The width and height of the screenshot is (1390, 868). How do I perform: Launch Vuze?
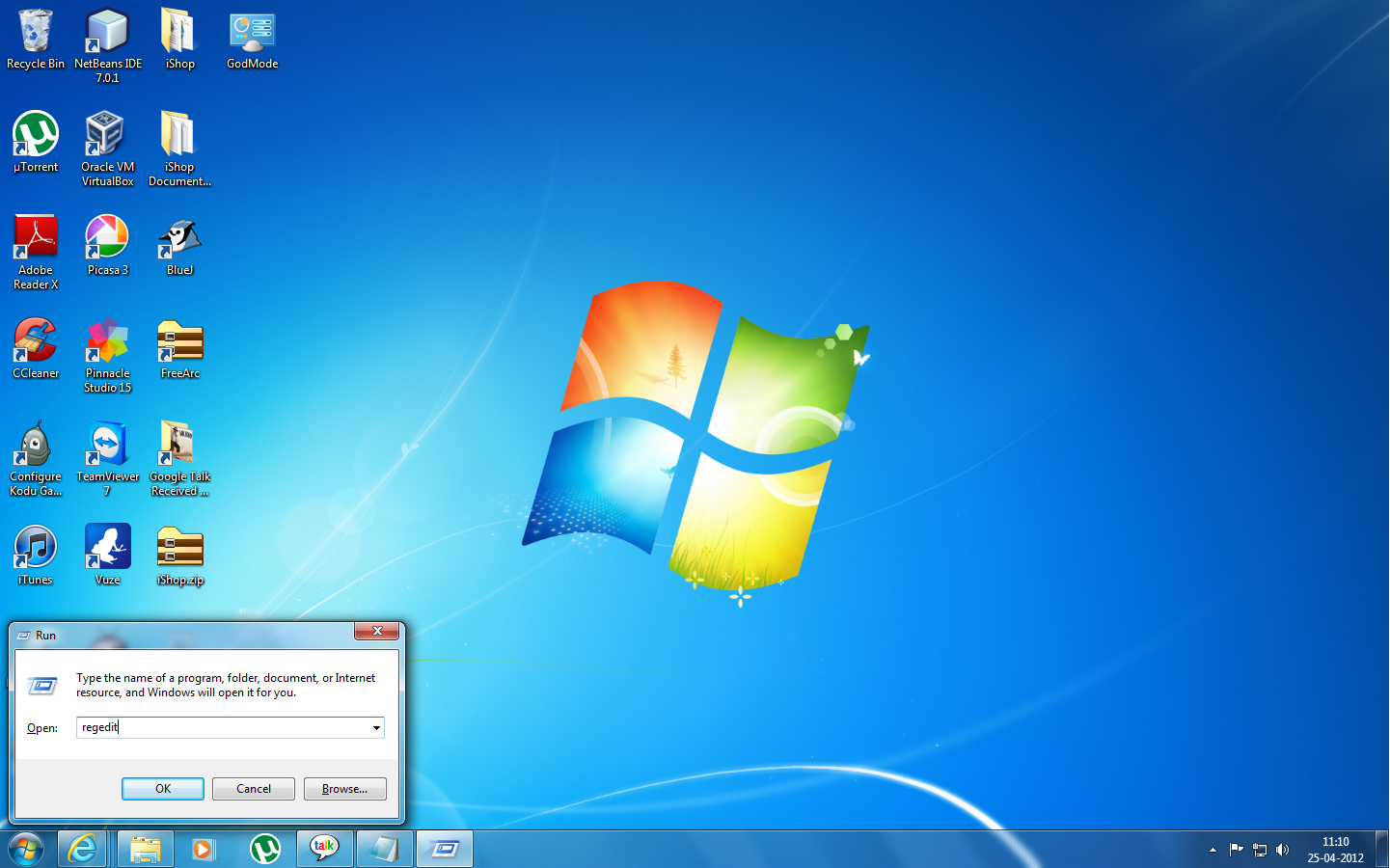pyautogui.click(x=107, y=543)
